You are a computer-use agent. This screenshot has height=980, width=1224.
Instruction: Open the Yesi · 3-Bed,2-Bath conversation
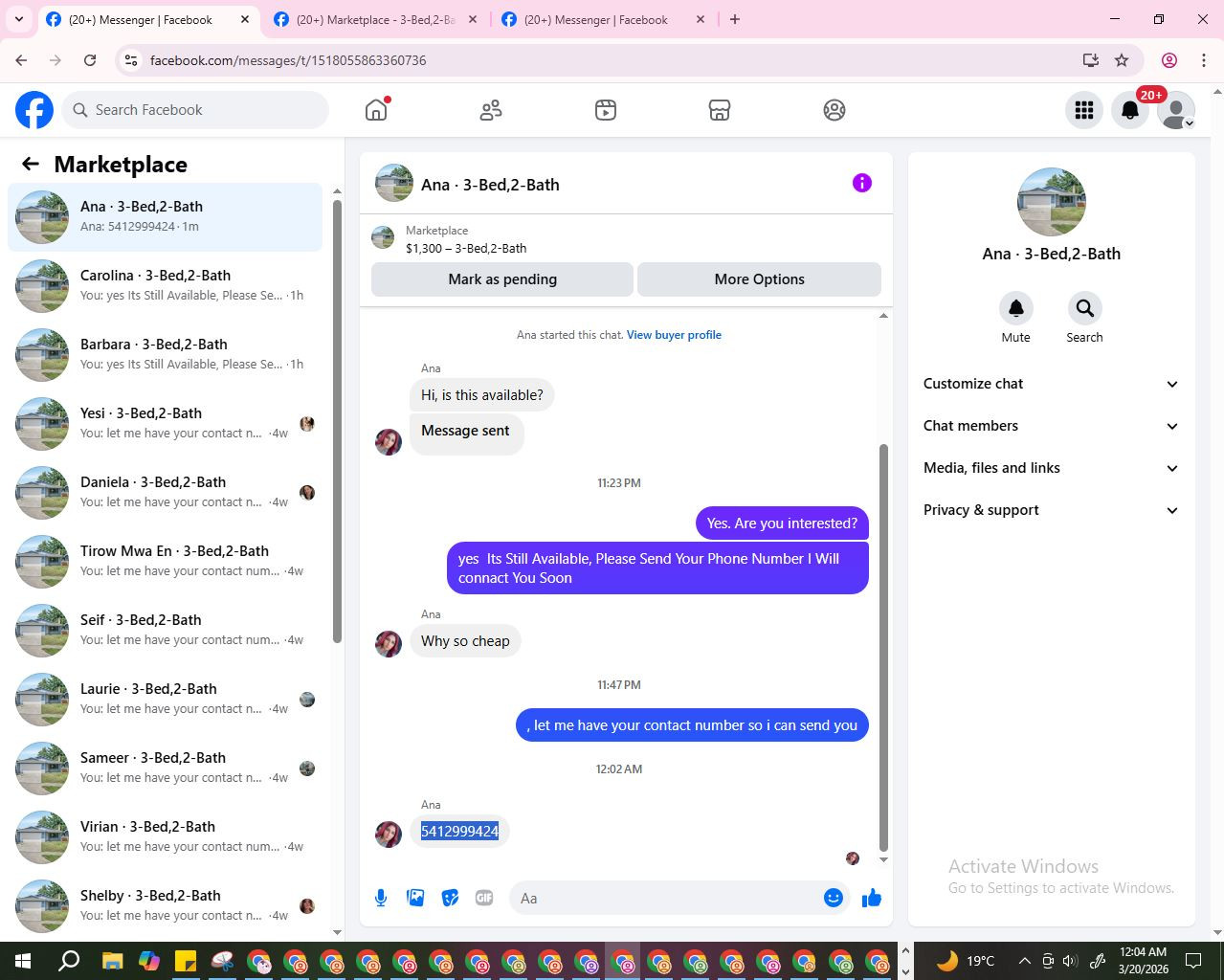pyautogui.click(x=165, y=424)
